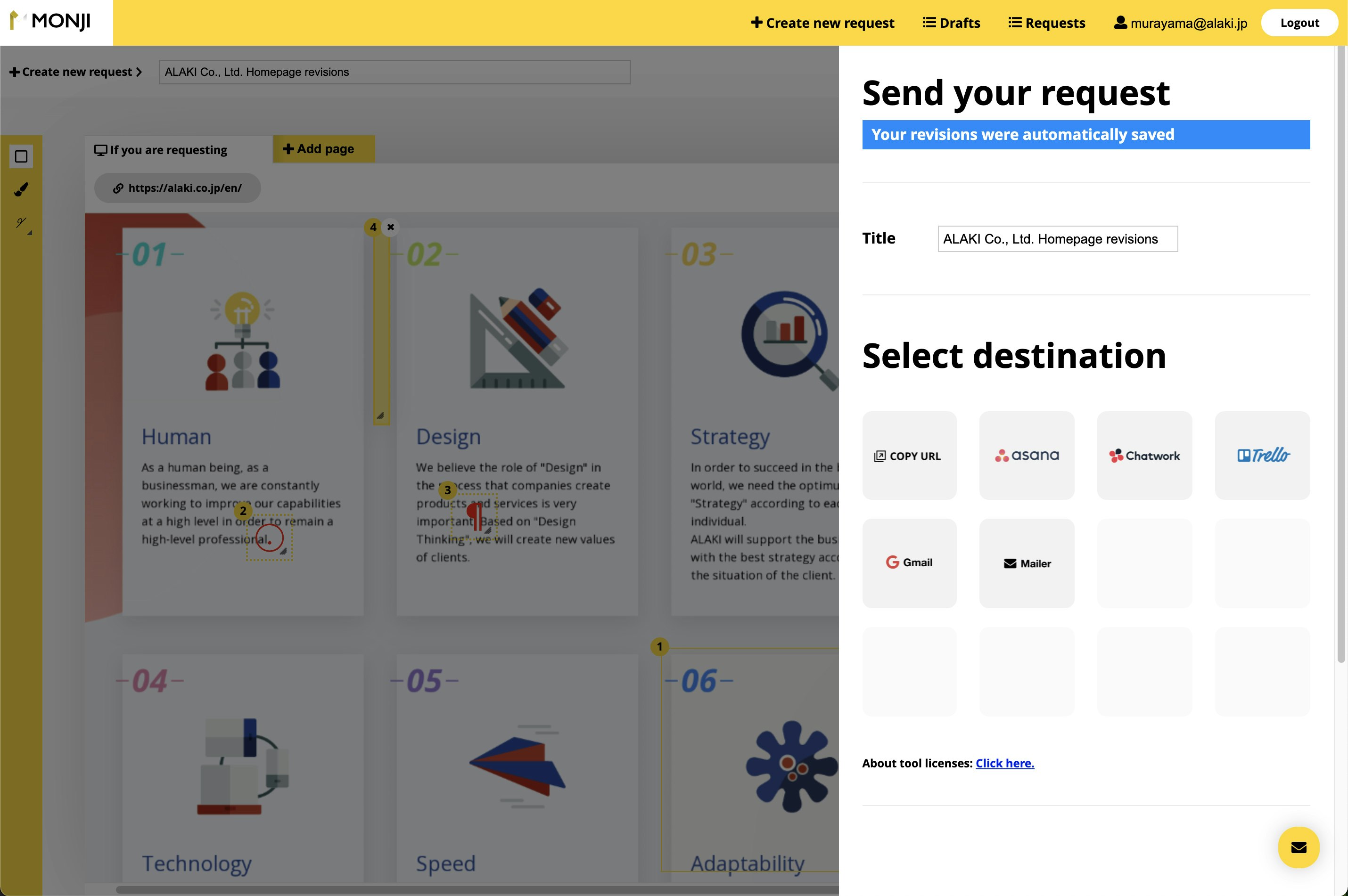Image resolution: width=1348 pixels, height=896 pixels.
Task: Remove annotation 4 with its X button
Action: pyautogui.click(x=390, y=227)
